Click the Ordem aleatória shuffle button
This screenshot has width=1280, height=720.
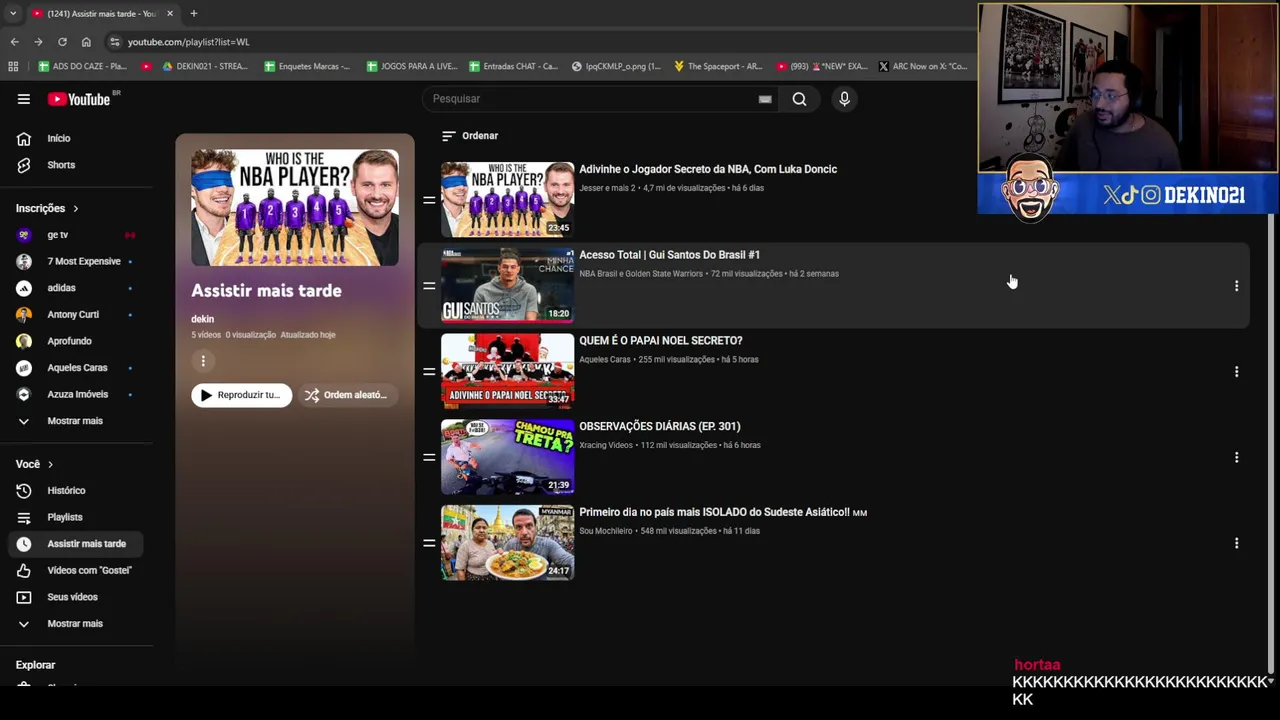pos(349,395)
